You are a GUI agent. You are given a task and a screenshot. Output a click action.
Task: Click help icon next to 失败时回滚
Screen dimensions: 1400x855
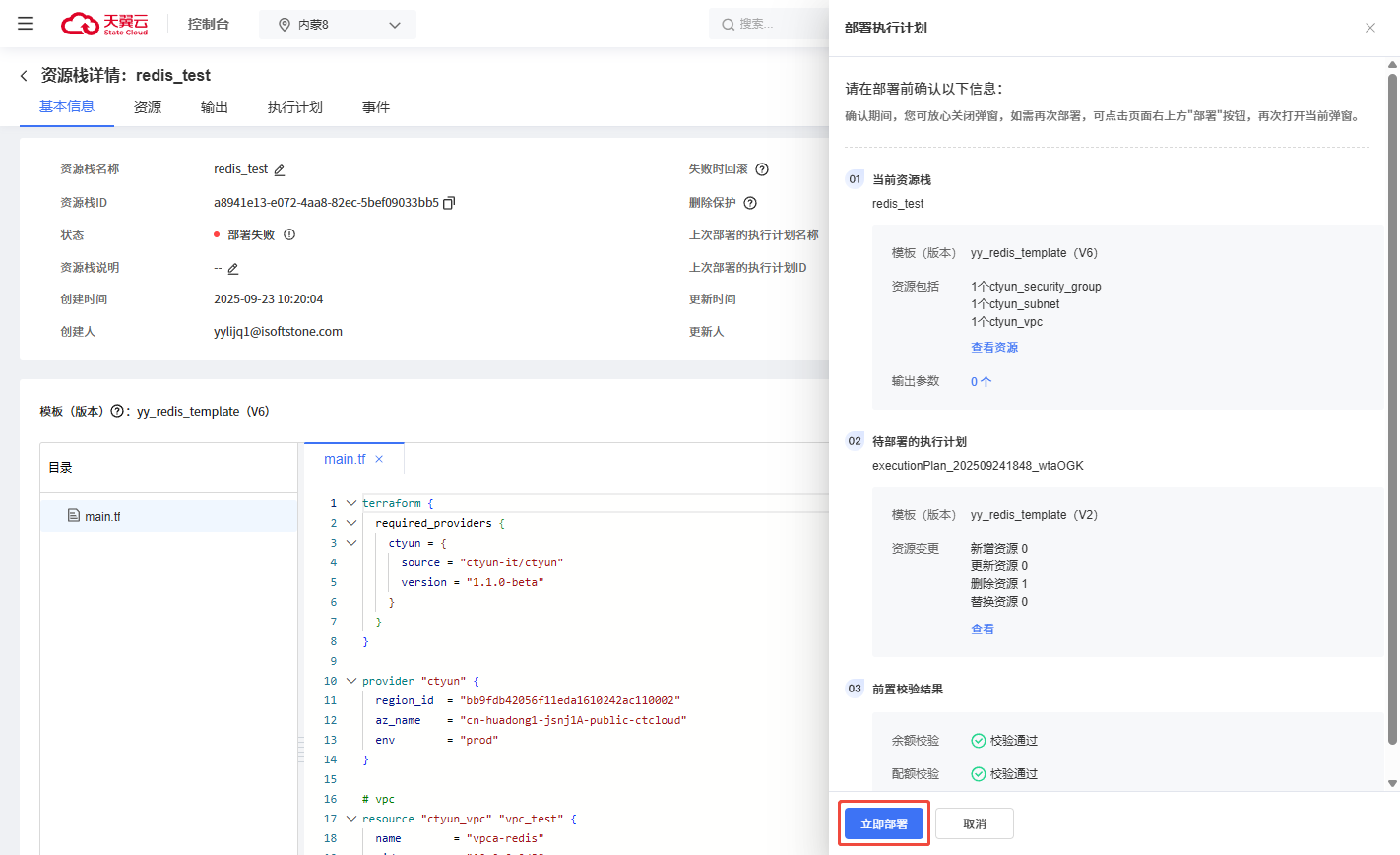click(x=762, y=169)
